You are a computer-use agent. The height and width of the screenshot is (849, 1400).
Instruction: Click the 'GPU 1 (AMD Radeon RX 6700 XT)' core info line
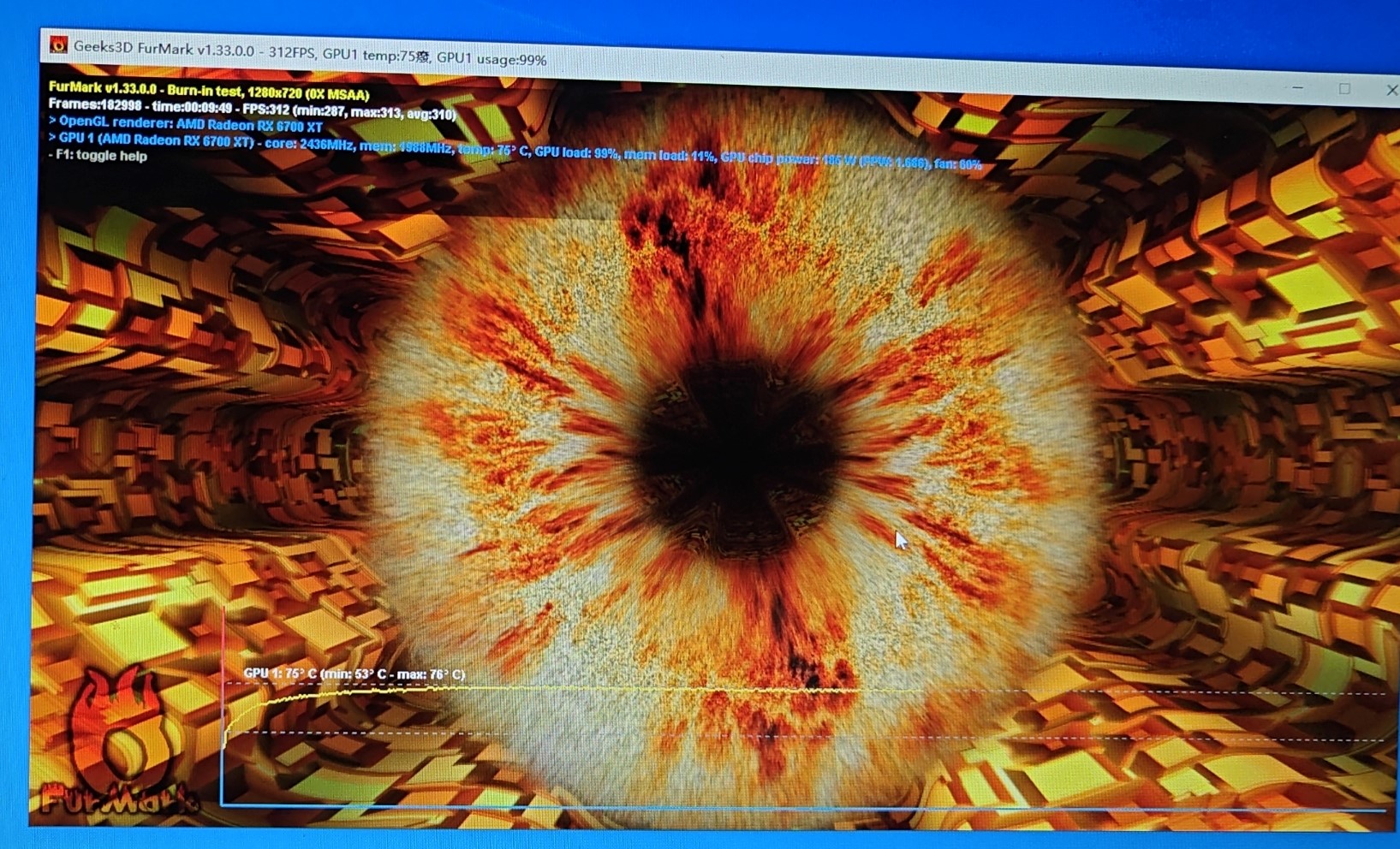tap(515, 151)
